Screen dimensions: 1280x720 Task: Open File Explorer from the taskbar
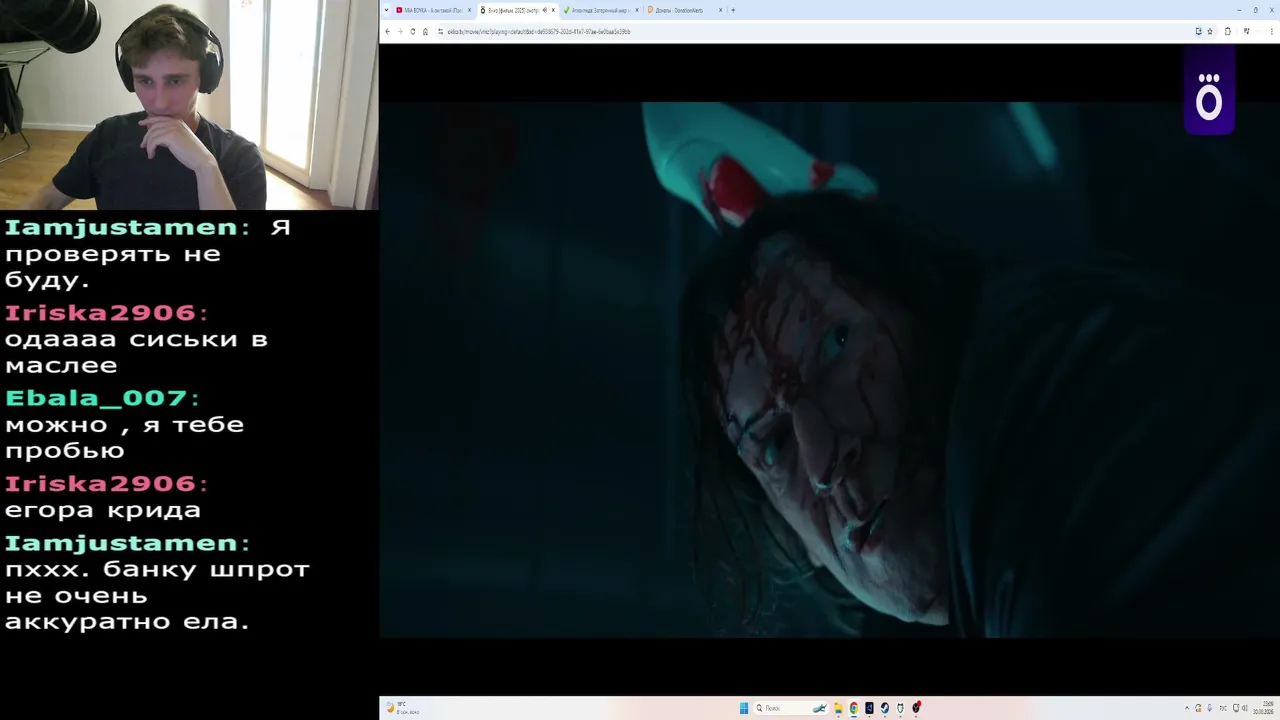tap(838, 708)
